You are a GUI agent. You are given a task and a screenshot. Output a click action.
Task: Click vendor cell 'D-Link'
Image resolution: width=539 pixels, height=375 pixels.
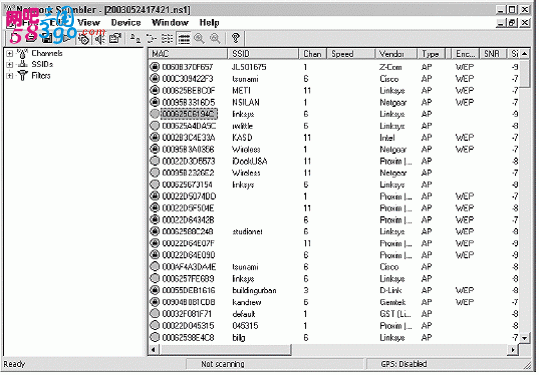pos(391,290)
